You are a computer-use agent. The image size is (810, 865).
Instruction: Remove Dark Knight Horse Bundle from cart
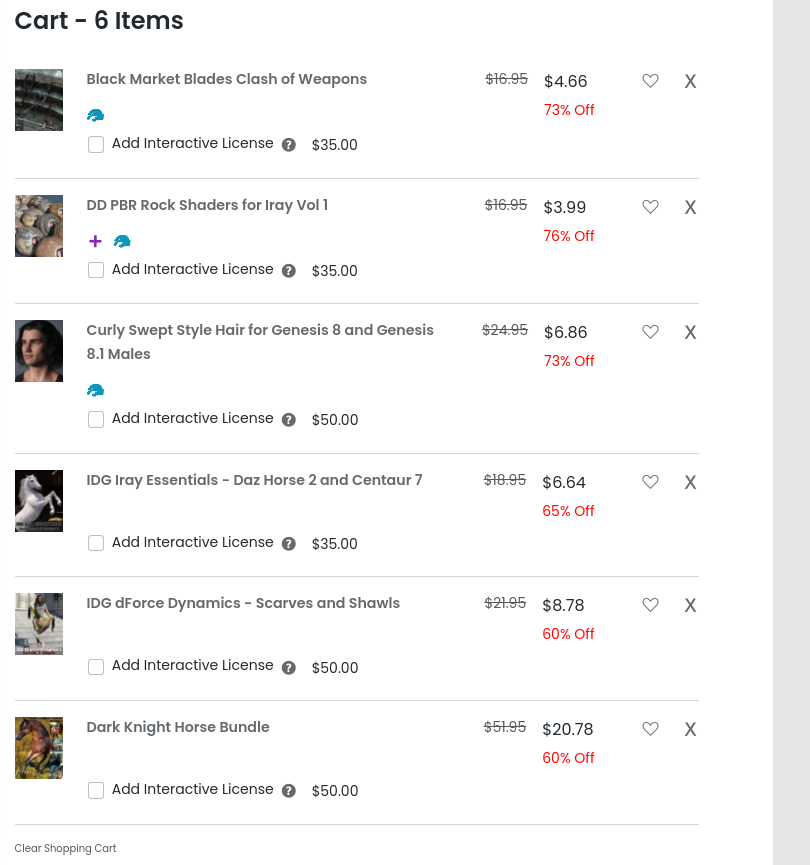690,730
